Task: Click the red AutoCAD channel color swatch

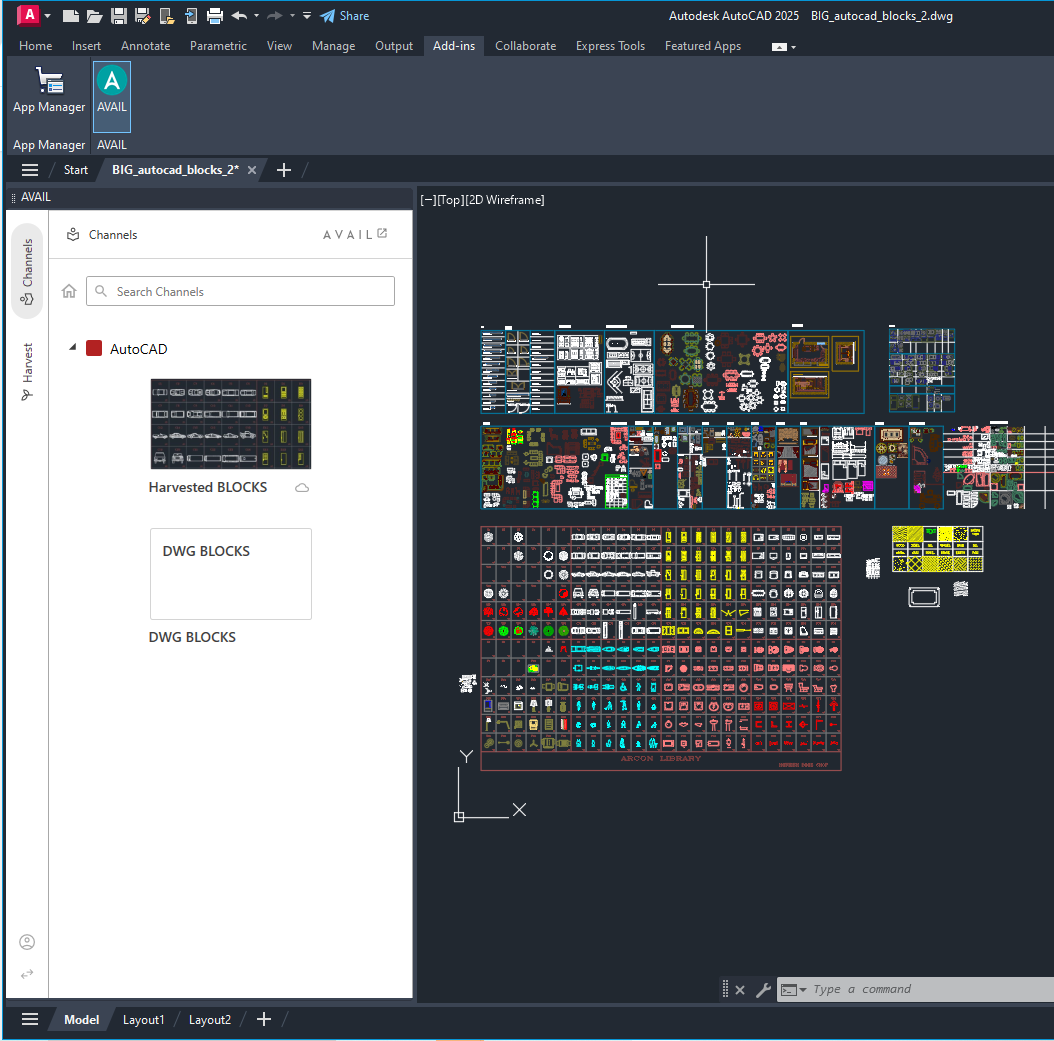Action: [95, 348]
